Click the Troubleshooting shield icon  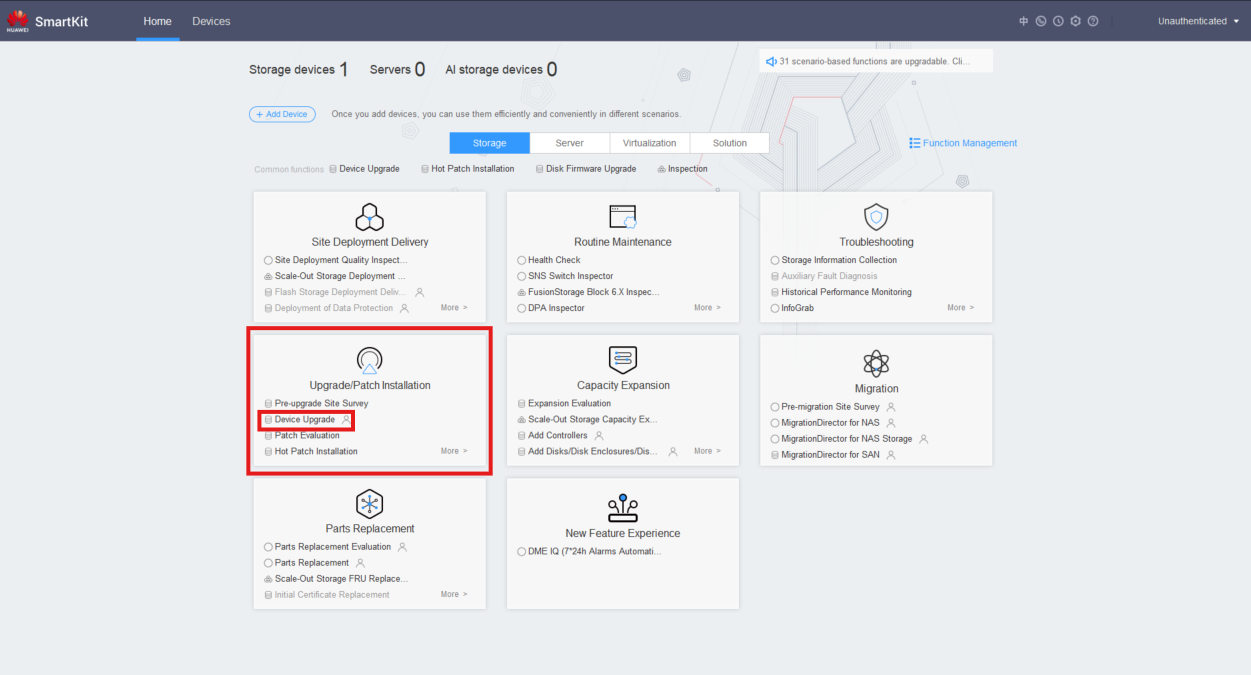coord(876,216)
